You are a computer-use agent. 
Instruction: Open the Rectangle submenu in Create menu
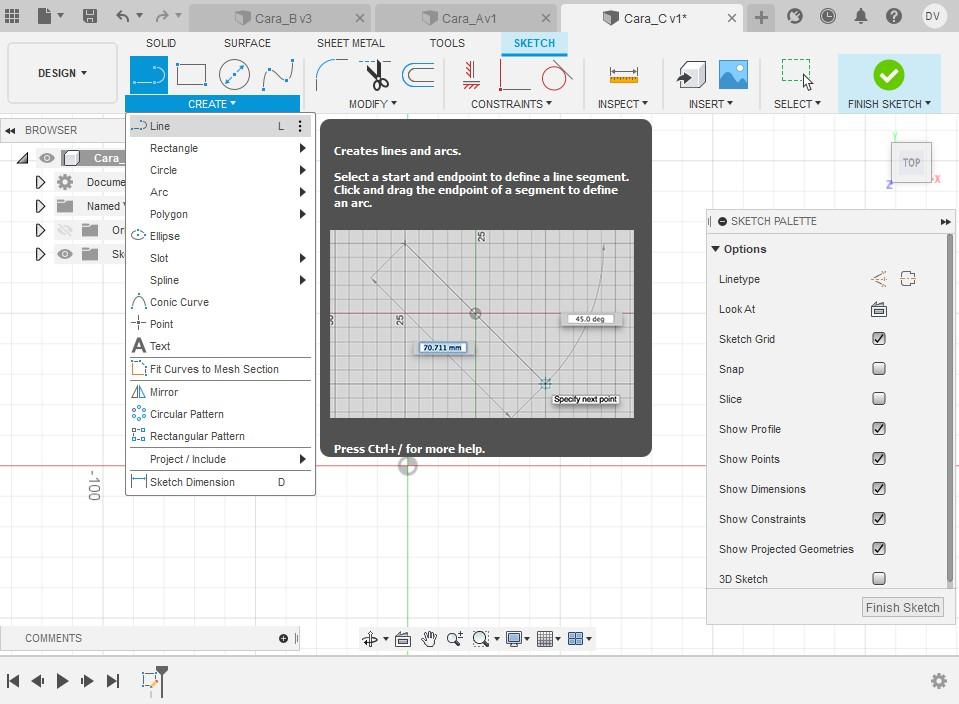click(x=220, y=148)
